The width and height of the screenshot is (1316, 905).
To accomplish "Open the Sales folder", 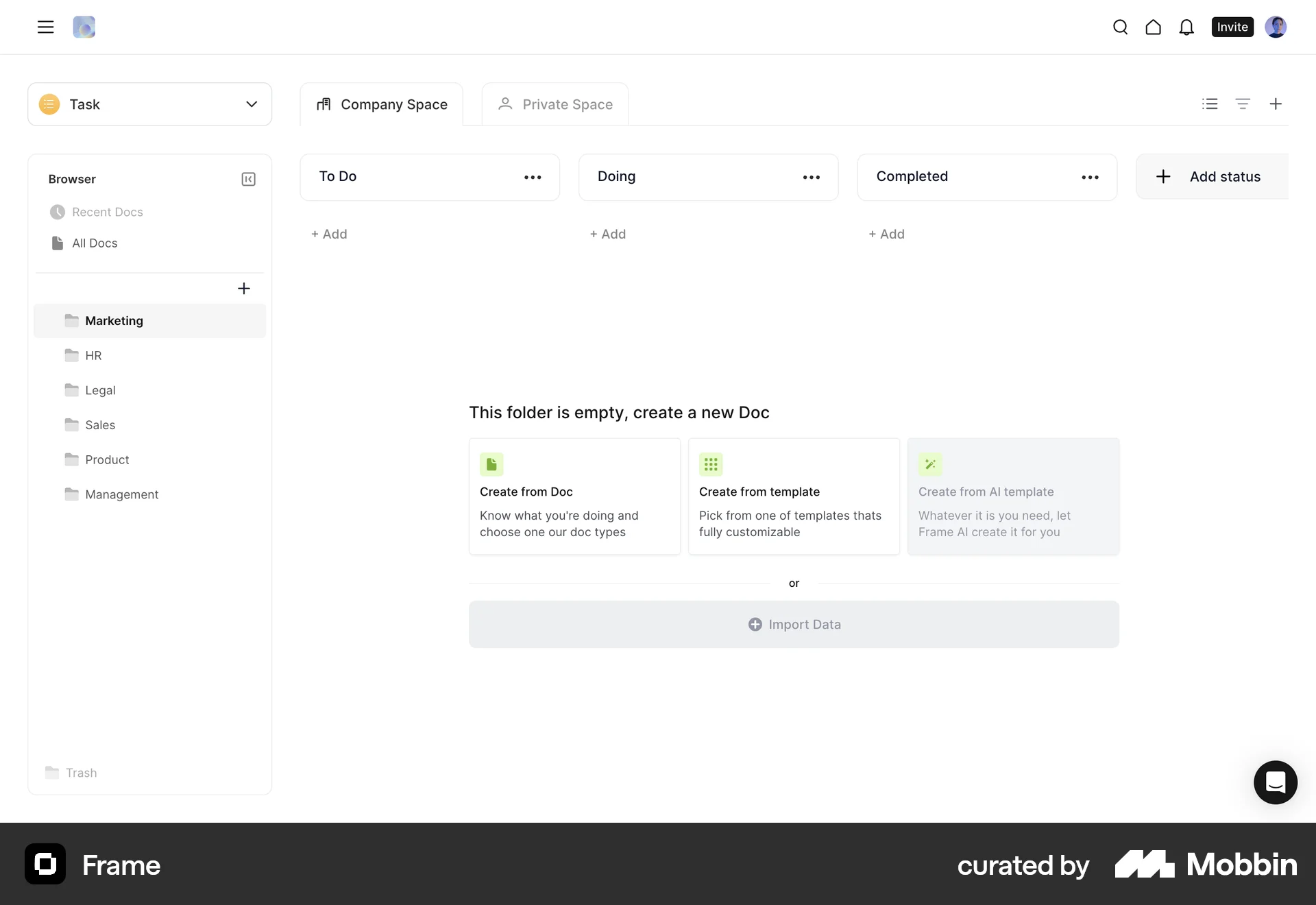I will tap(101, 424).
